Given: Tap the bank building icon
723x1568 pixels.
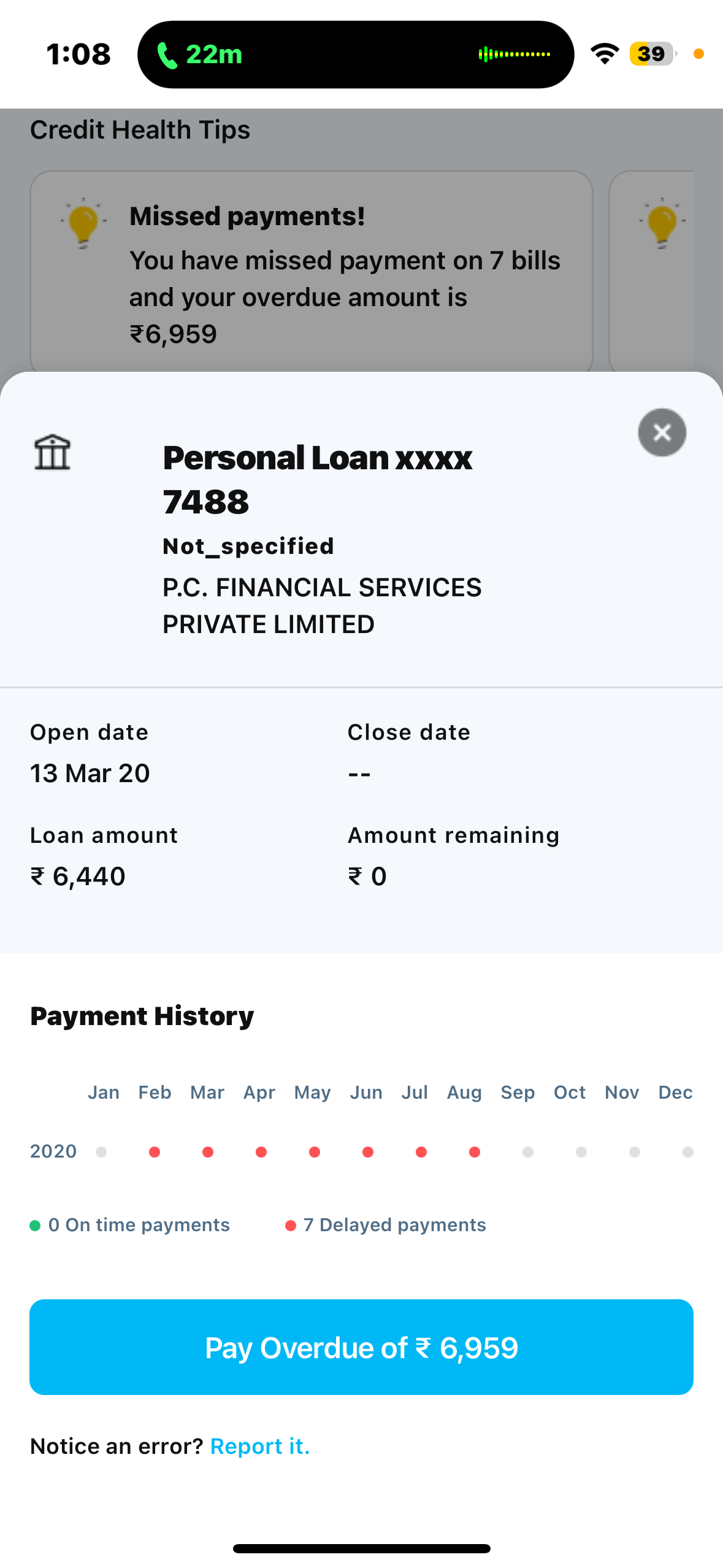Looking at the screenshot, I should tap(52, 453).
